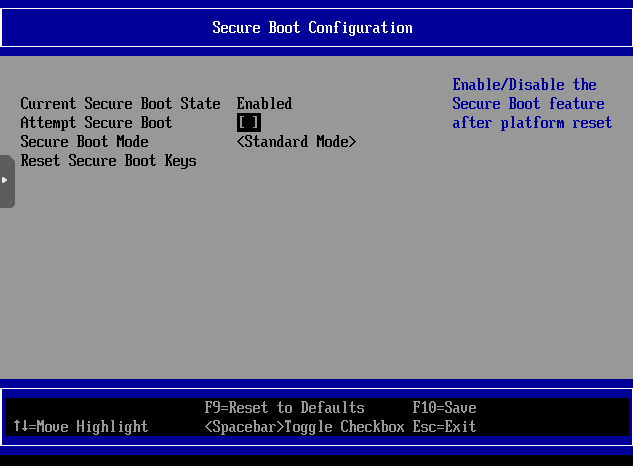Image resolution: width=633 pixels, height=466 pixels.
Task: Highlight the Secure Boot Mode label
Action: pyautogui.click(x=84, y=142)
